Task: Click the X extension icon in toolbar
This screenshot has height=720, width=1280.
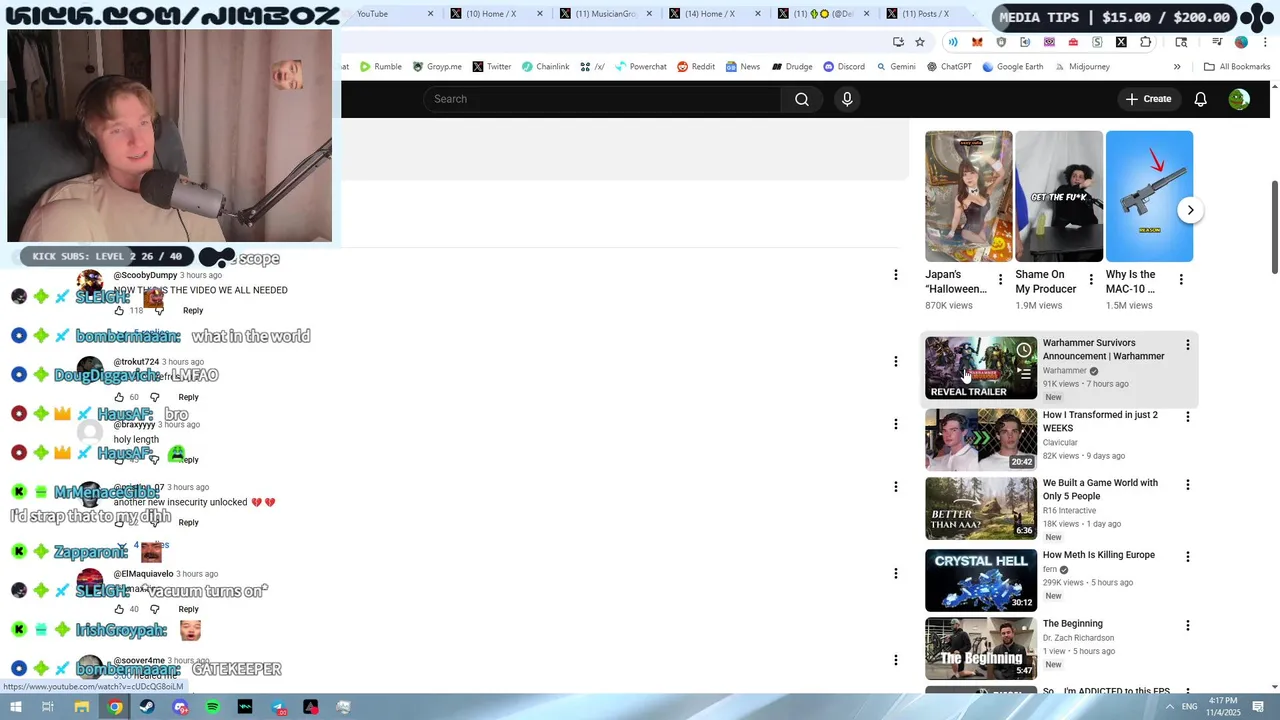Action: click(1121, 42)
